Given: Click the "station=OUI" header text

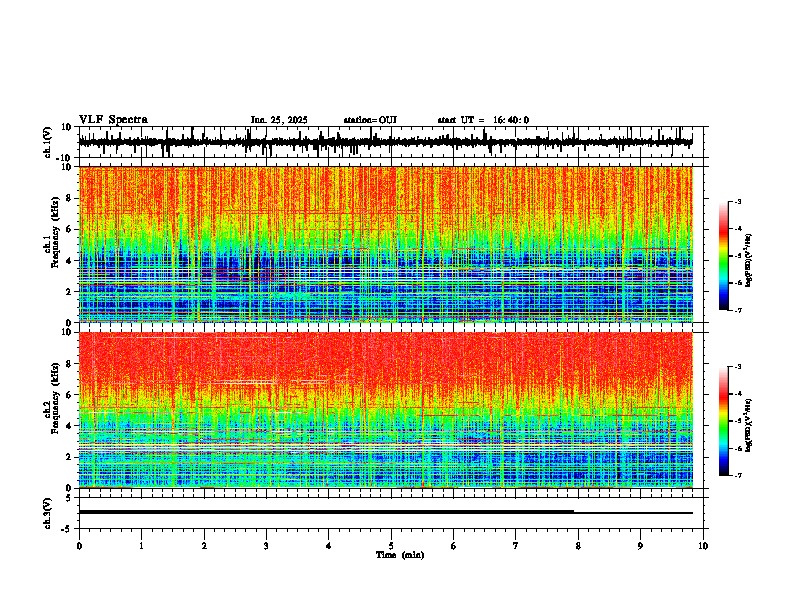Looking at the screenshot, I should tap(370, 120).
